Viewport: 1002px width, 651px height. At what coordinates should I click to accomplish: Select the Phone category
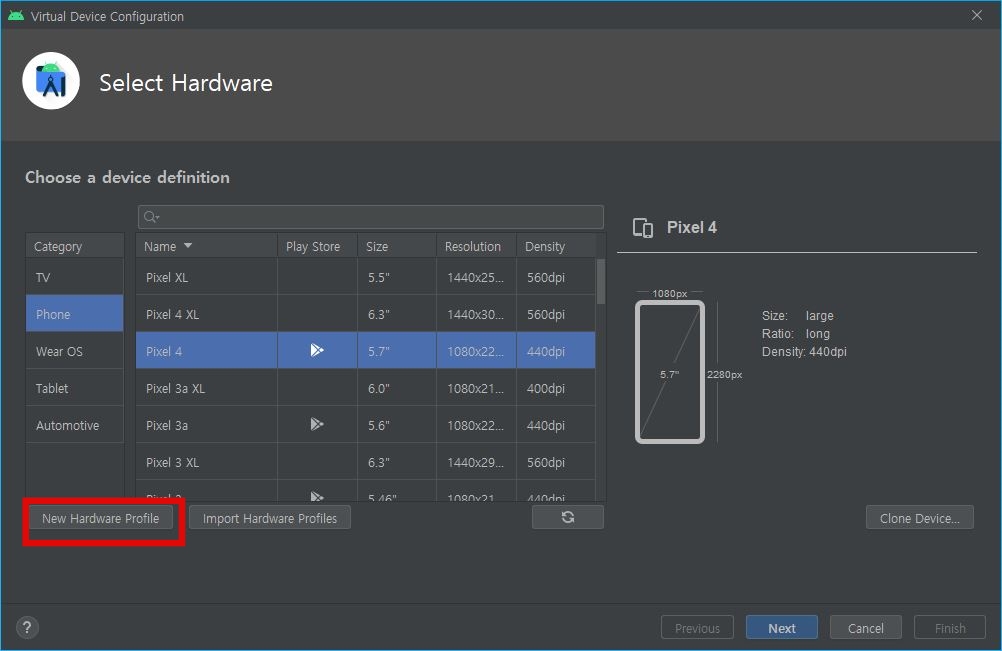point(75,314)
